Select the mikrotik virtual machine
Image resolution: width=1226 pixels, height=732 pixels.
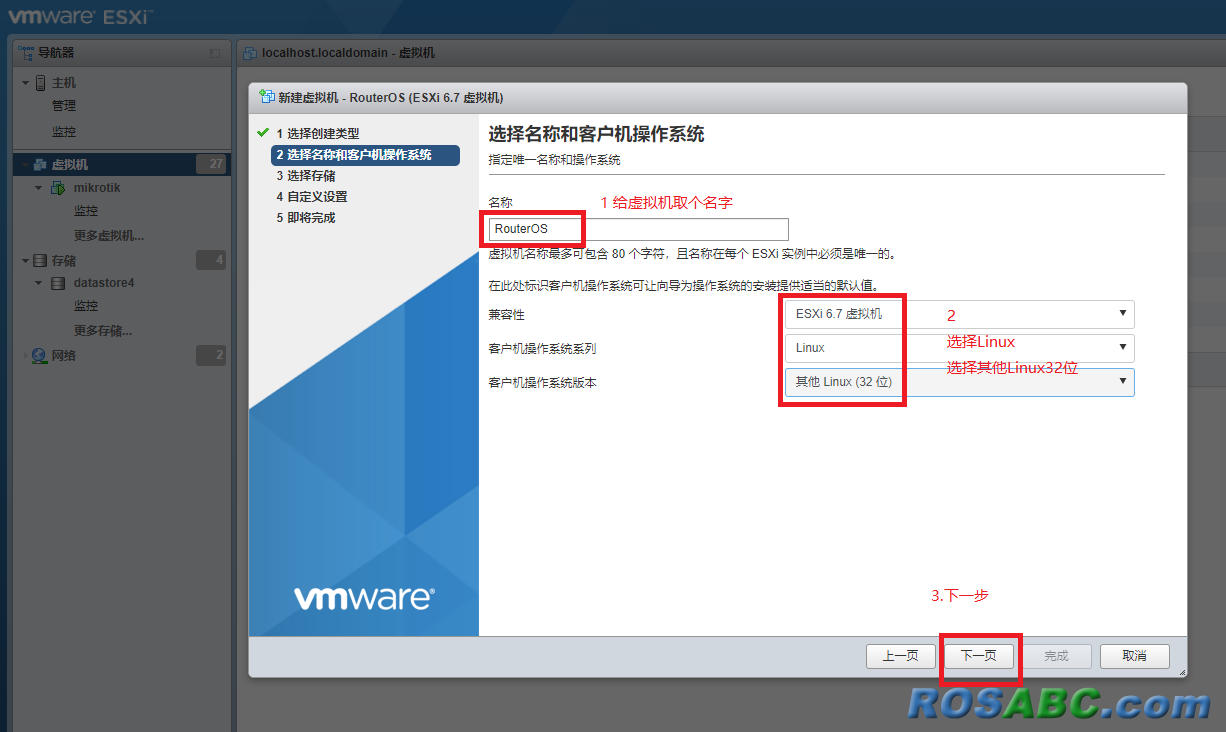(97, 188)
